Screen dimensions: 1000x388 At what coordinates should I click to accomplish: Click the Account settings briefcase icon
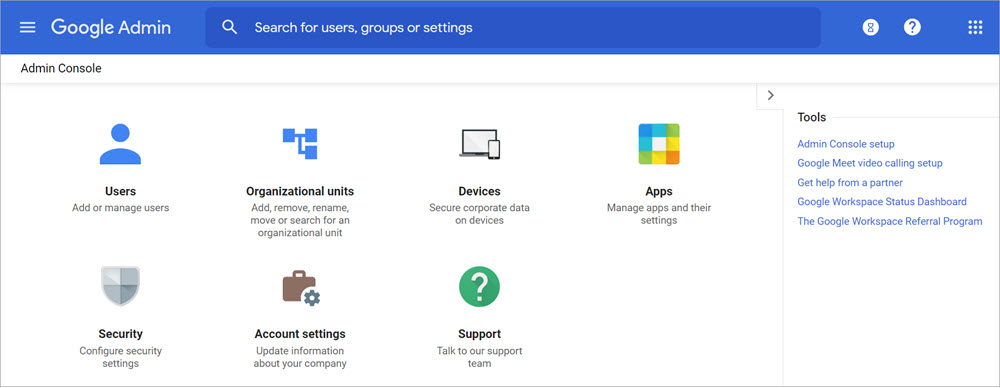pos(301,288)
